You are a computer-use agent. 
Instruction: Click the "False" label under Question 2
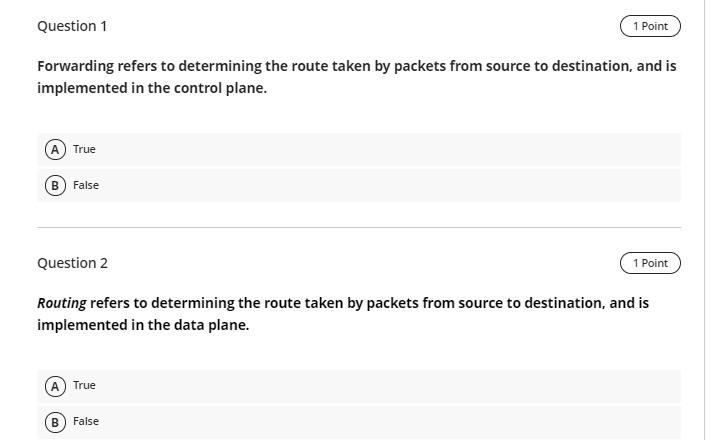click(x=86, y=421)
